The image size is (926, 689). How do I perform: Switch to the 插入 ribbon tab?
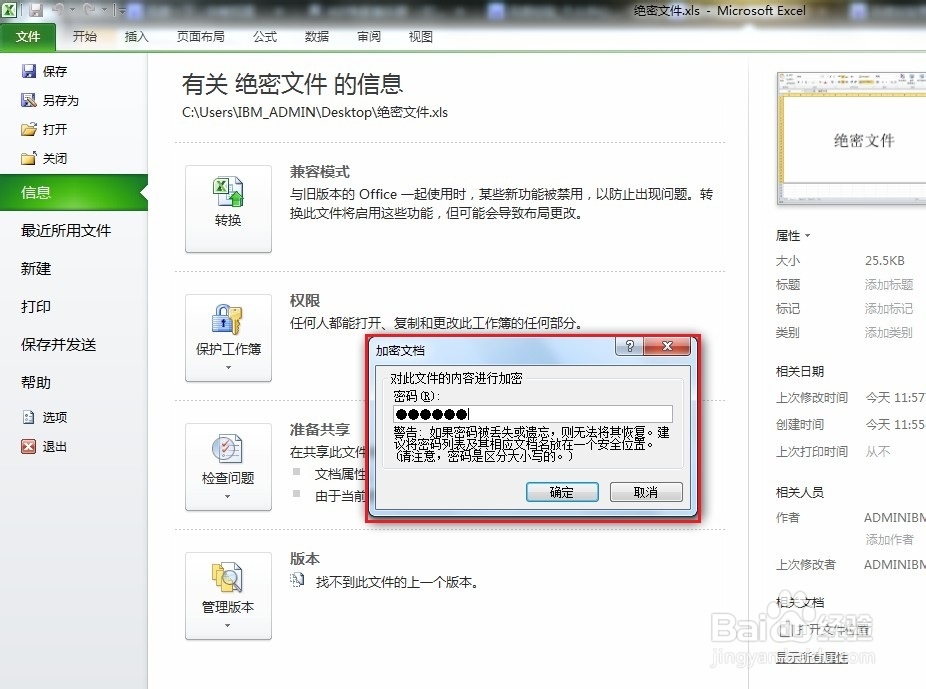pos(136,37)
